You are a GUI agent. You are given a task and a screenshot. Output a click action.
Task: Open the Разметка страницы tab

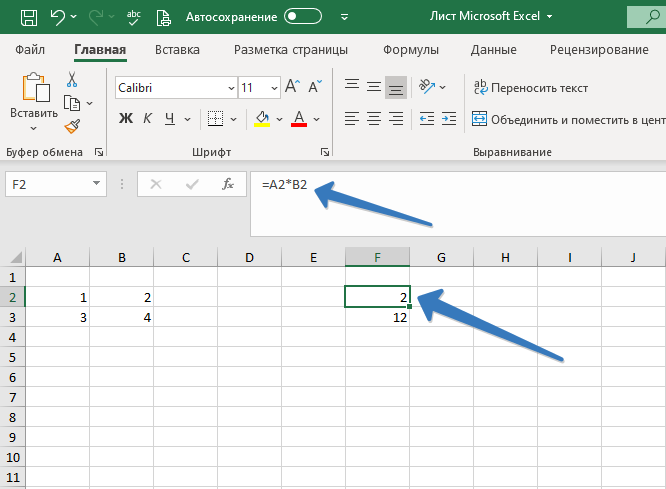click(x=291, y=50)
